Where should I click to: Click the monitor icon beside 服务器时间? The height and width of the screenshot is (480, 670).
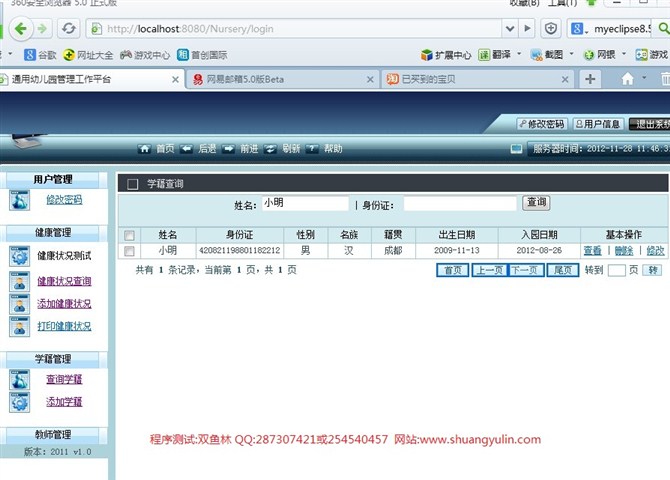517,149
